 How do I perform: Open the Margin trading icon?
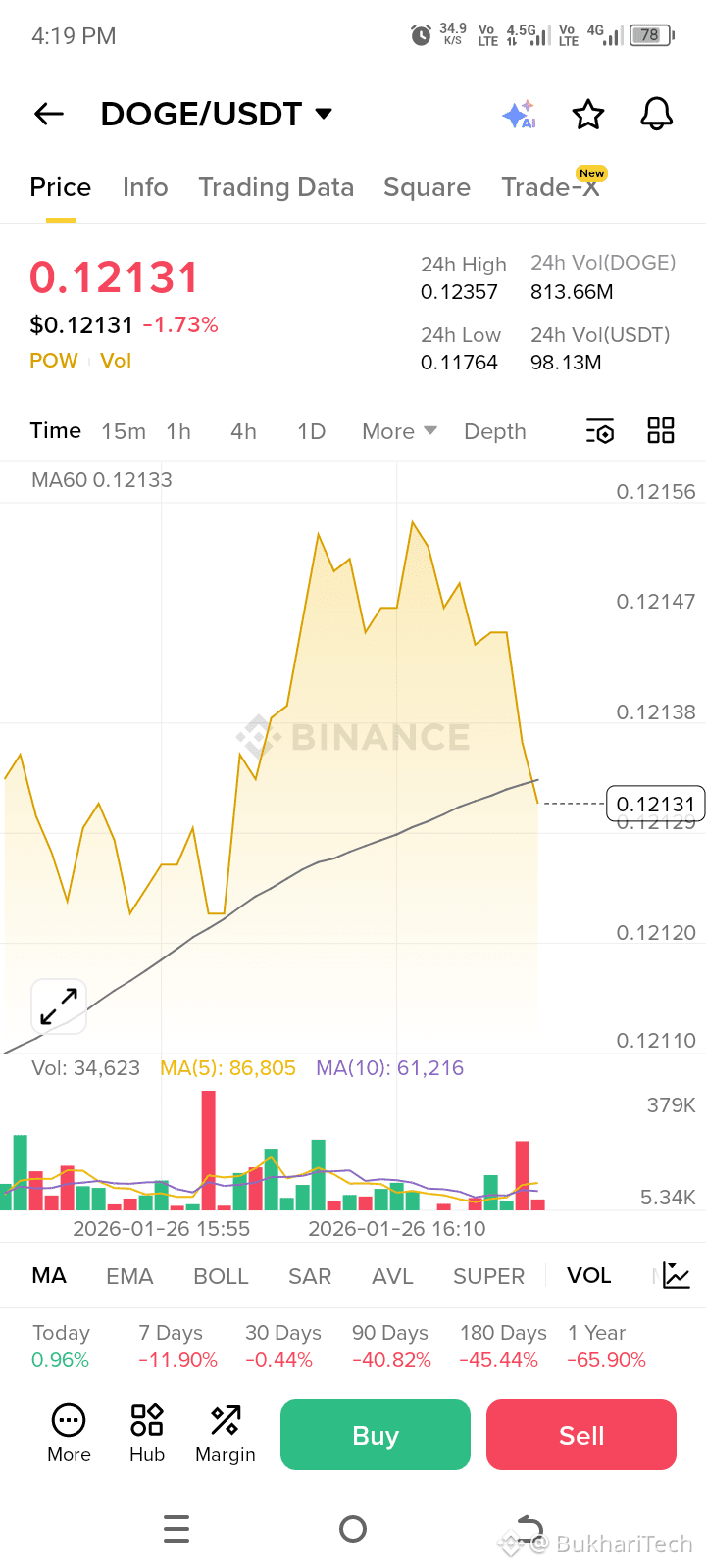(x=226, y=1433)
